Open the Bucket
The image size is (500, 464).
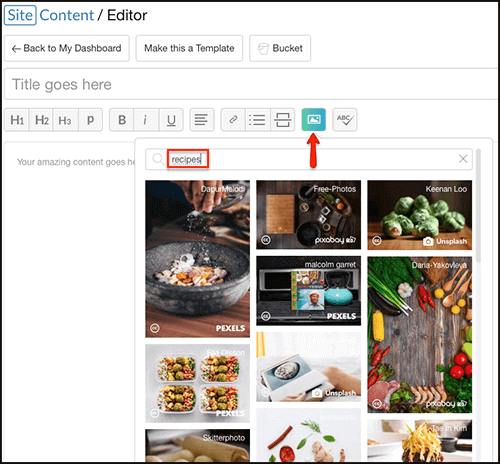[280, 48]
